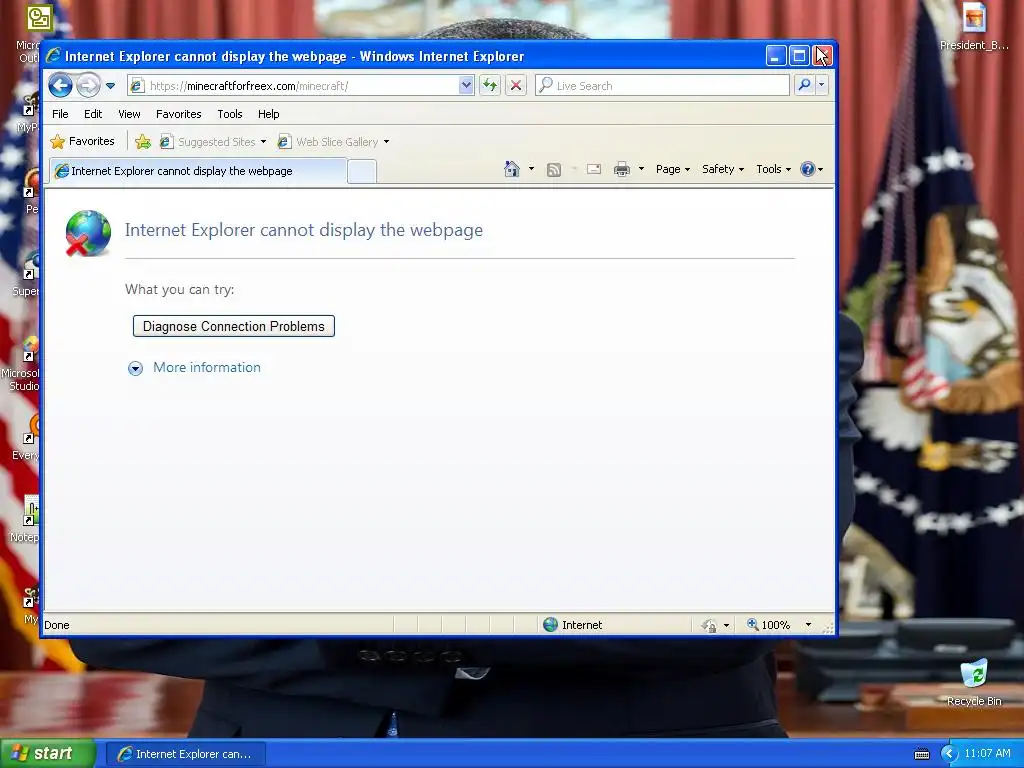Click the IE icon in title bar
Viewport: 1024px width, 768px height.
click(x=53, y=56)
